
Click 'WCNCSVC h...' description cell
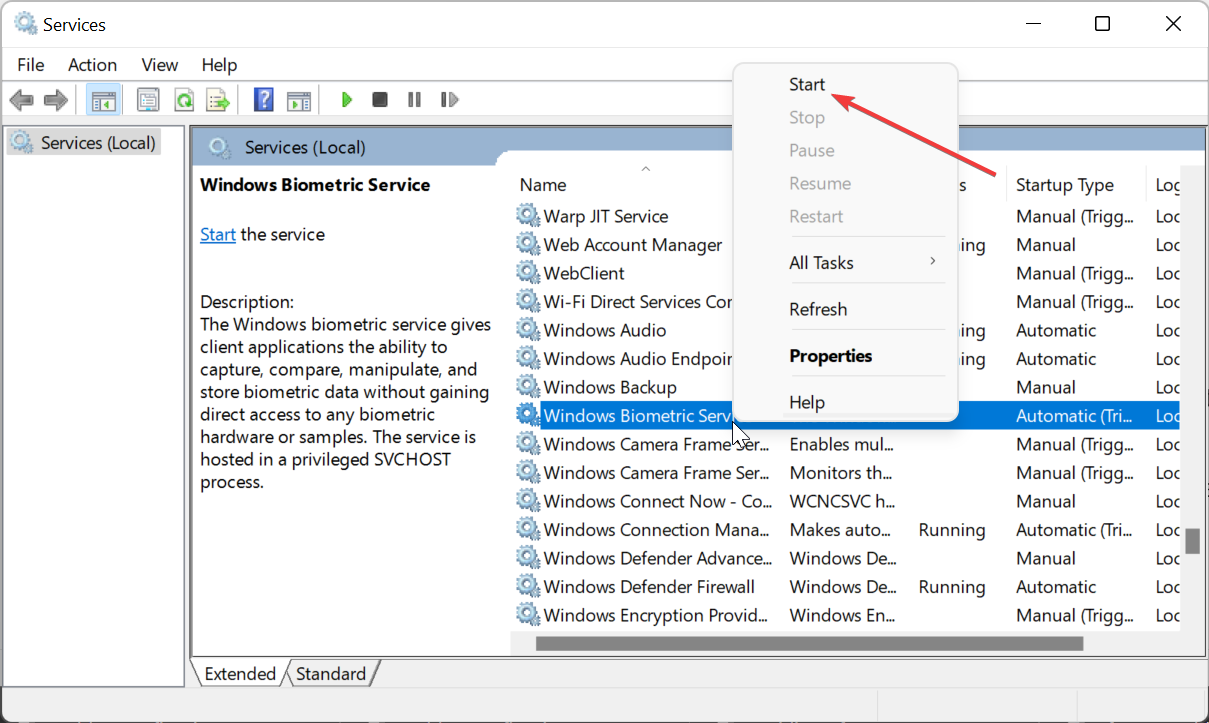tap(843, 501)
